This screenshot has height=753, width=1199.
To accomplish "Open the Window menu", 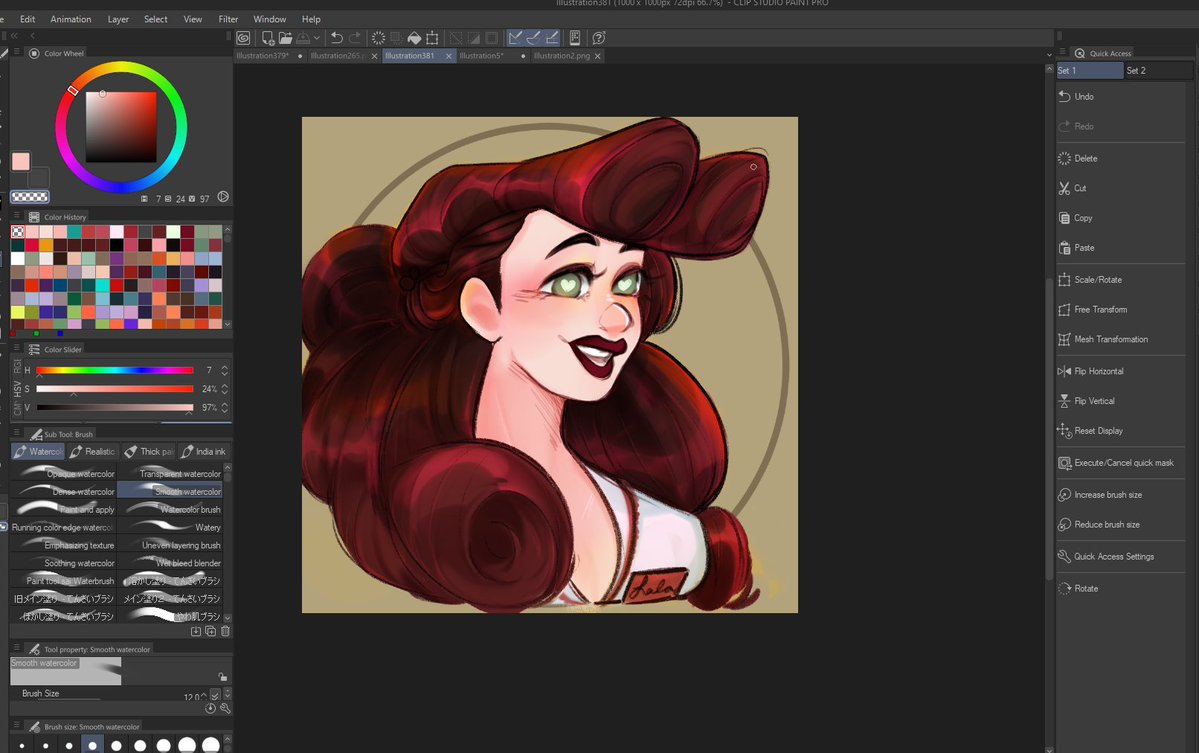I will point(269,19).
